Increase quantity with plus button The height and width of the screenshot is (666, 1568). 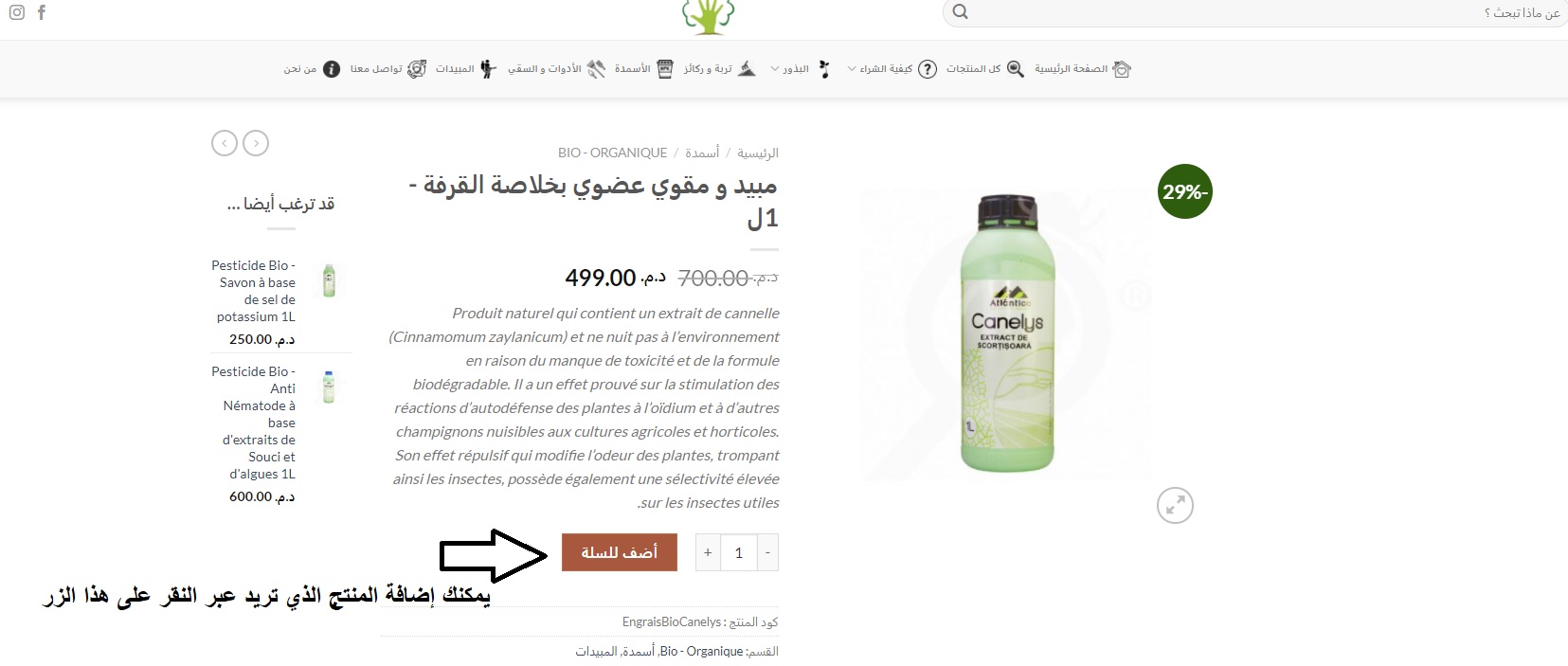[x=708, y=552]
